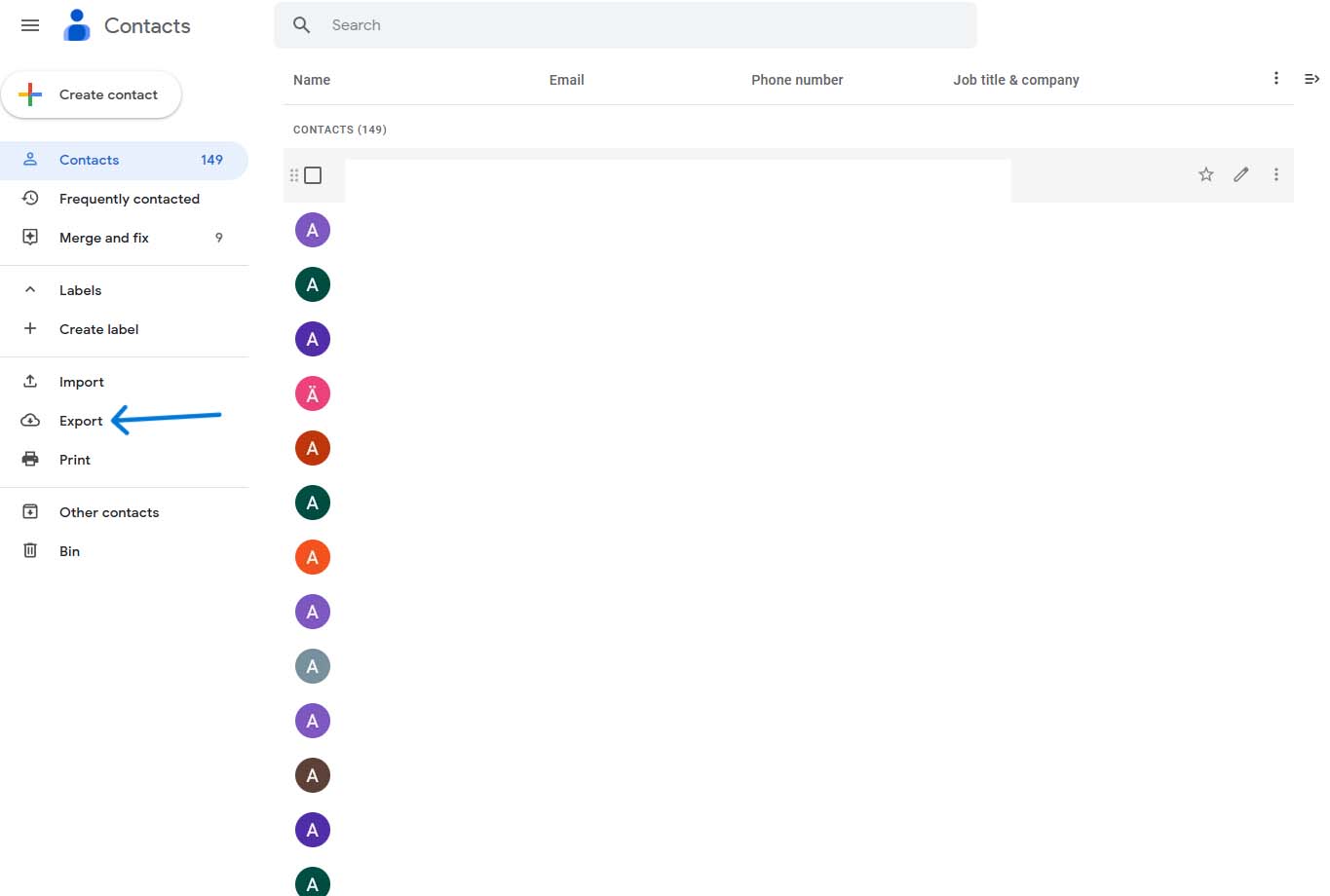This screenshot has width=1330, height=896.
Task: Toggle selection of the topmost contact avatar
Action: (312, 230)
